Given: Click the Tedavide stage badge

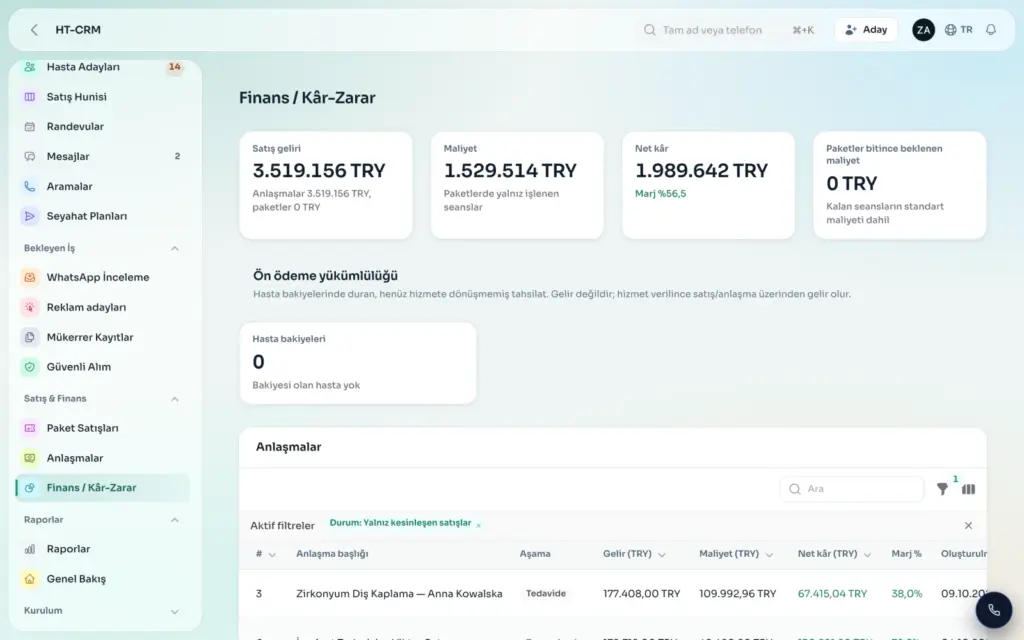Looking at the screenshot, I should pyautogui.click(x=545, y=594).
